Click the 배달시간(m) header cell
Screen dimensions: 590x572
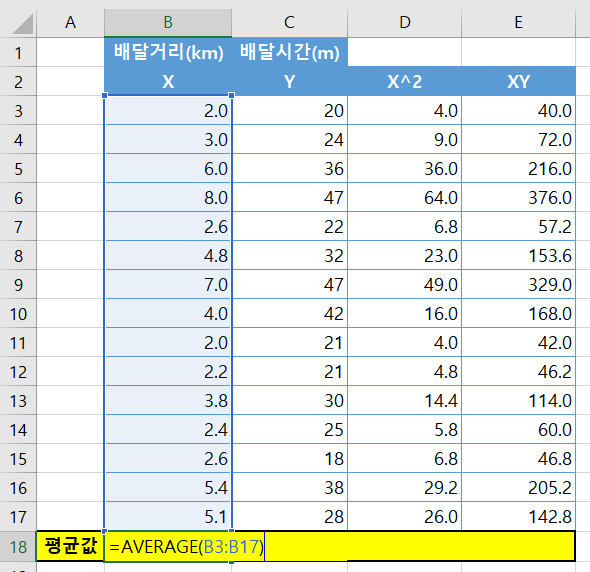289,52
